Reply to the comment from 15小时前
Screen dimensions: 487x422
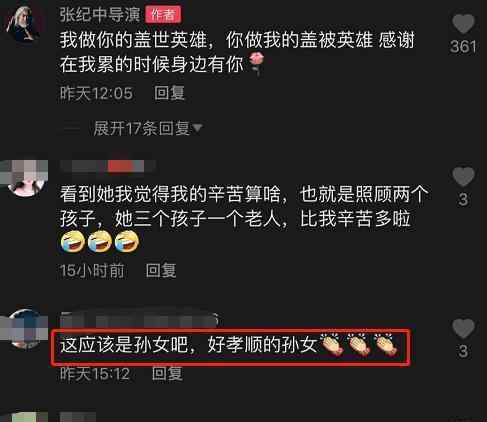(161, 270)
